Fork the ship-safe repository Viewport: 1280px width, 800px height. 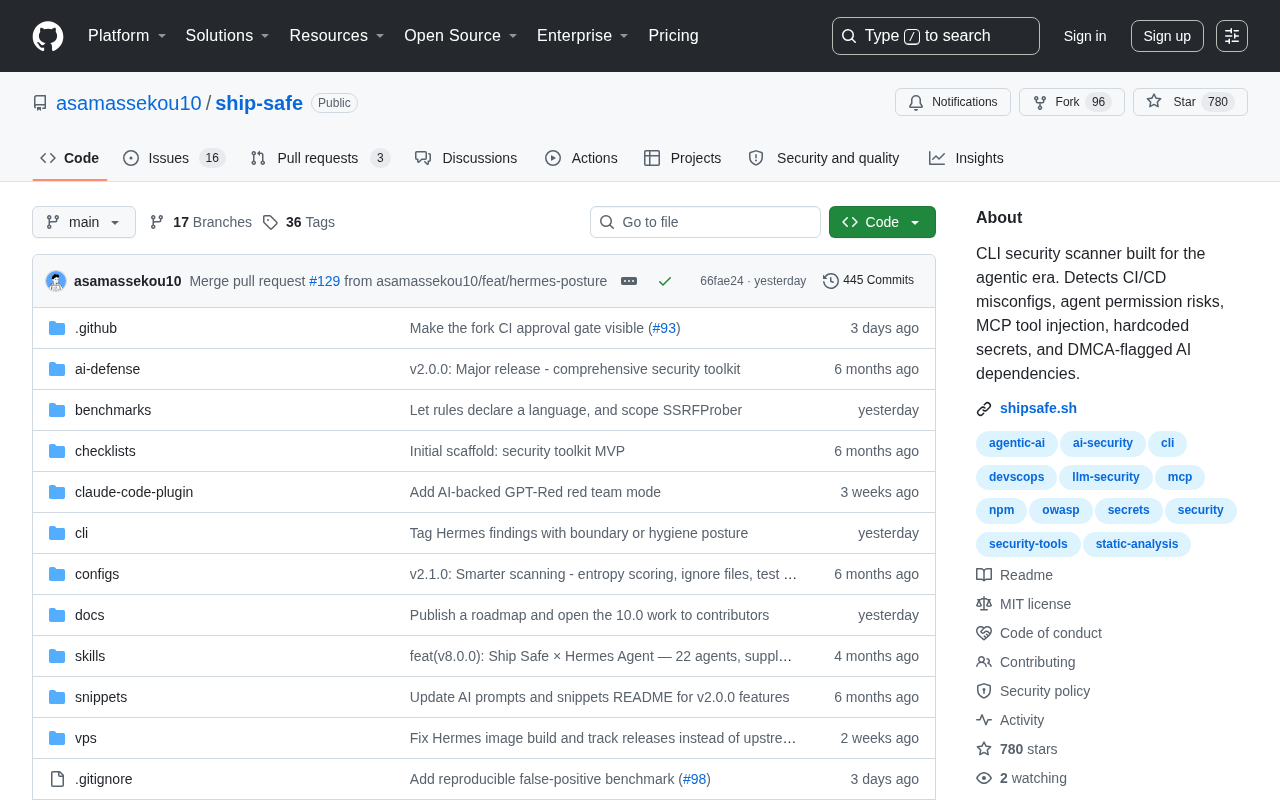[x=1072, y=102]
